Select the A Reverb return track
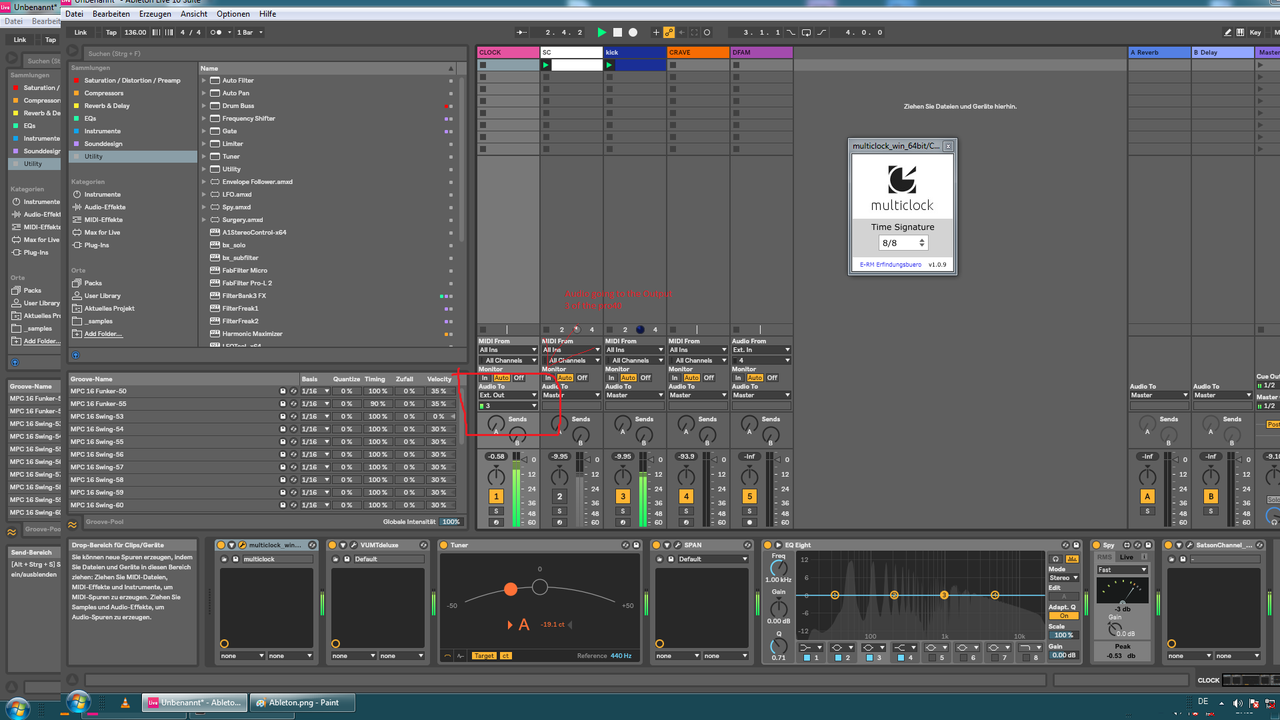 pyautogui.click(x=1158, y=52)
